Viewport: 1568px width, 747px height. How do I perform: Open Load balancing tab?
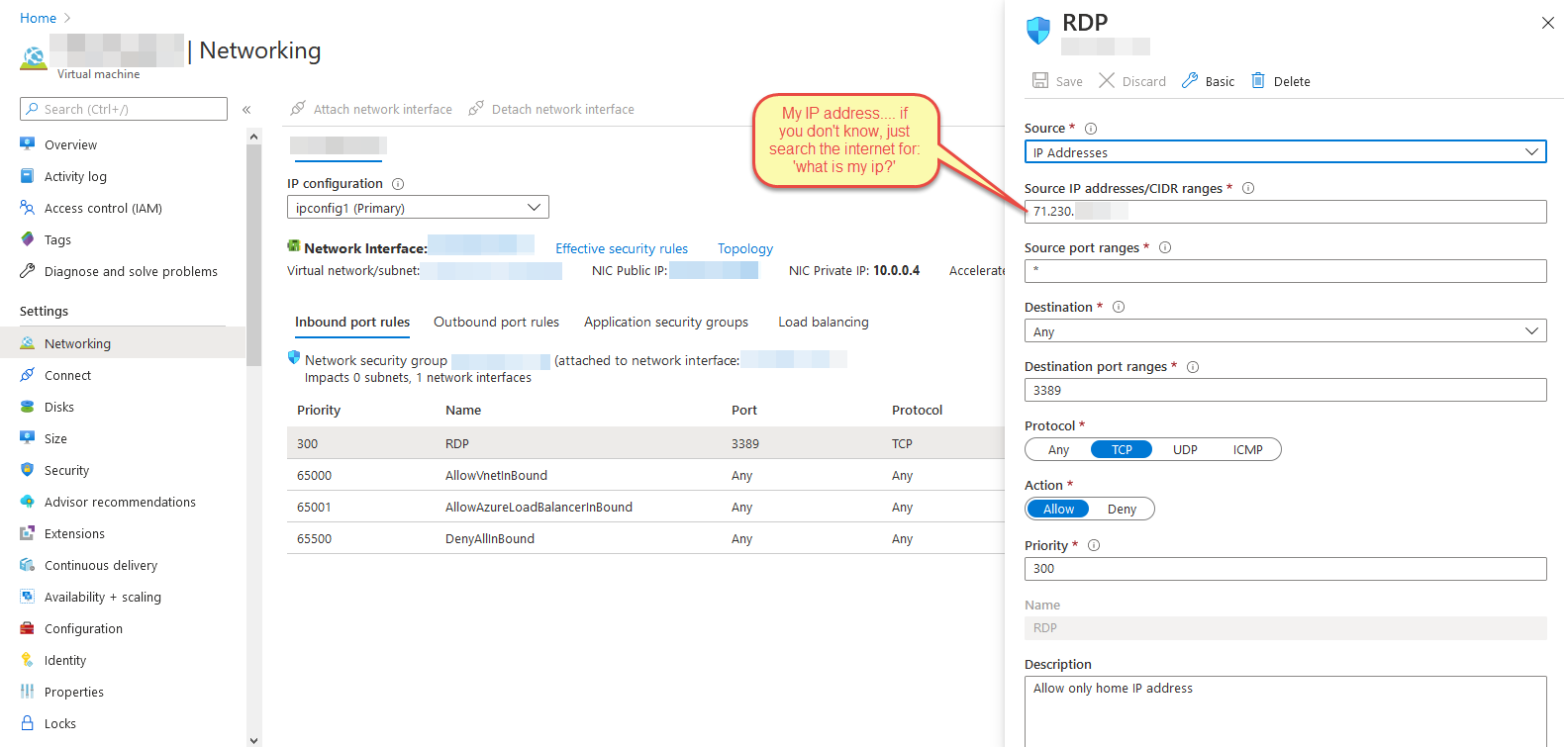pos(824,322)
